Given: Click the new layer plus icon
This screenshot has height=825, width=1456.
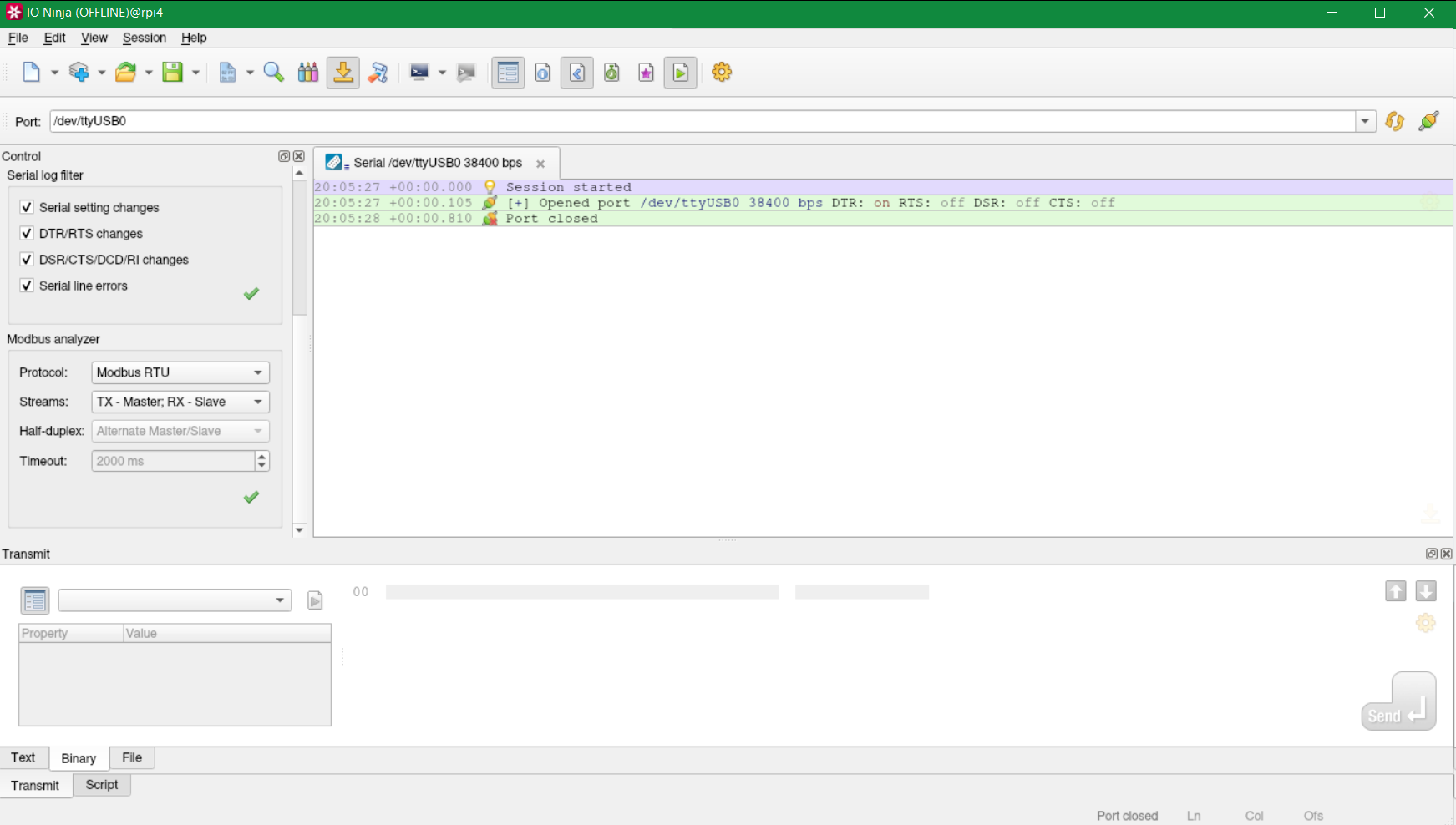Looking at the screenshot, I should pos(79,73).
